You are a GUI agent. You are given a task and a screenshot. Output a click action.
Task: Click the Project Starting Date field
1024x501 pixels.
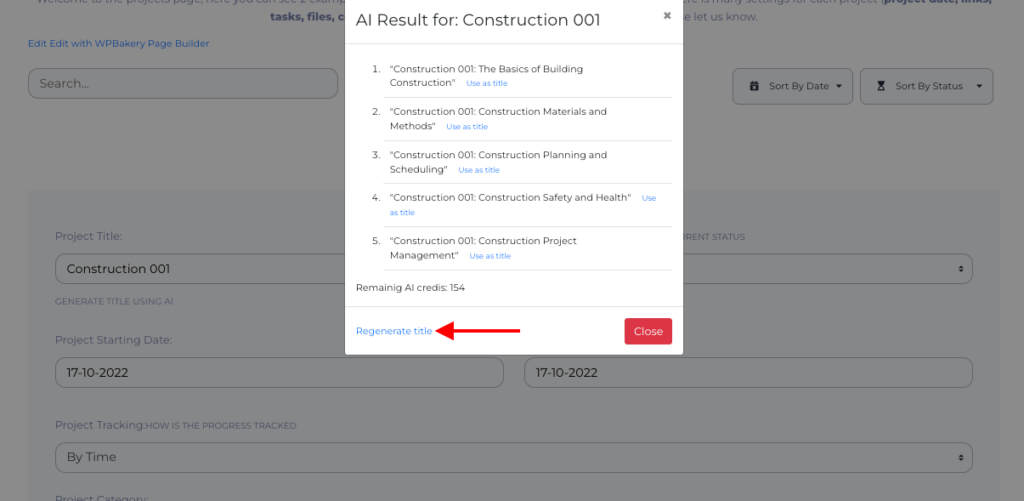click(279, 372)
